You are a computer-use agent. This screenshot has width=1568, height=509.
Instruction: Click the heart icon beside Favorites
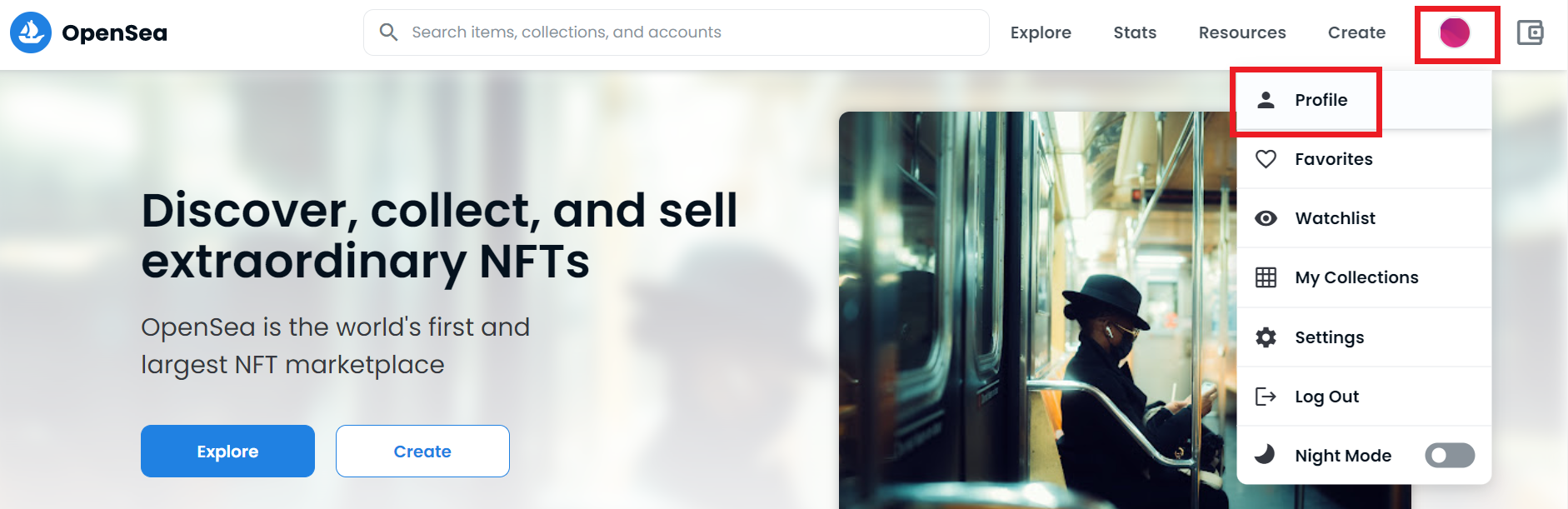[x=1266, y=159]
